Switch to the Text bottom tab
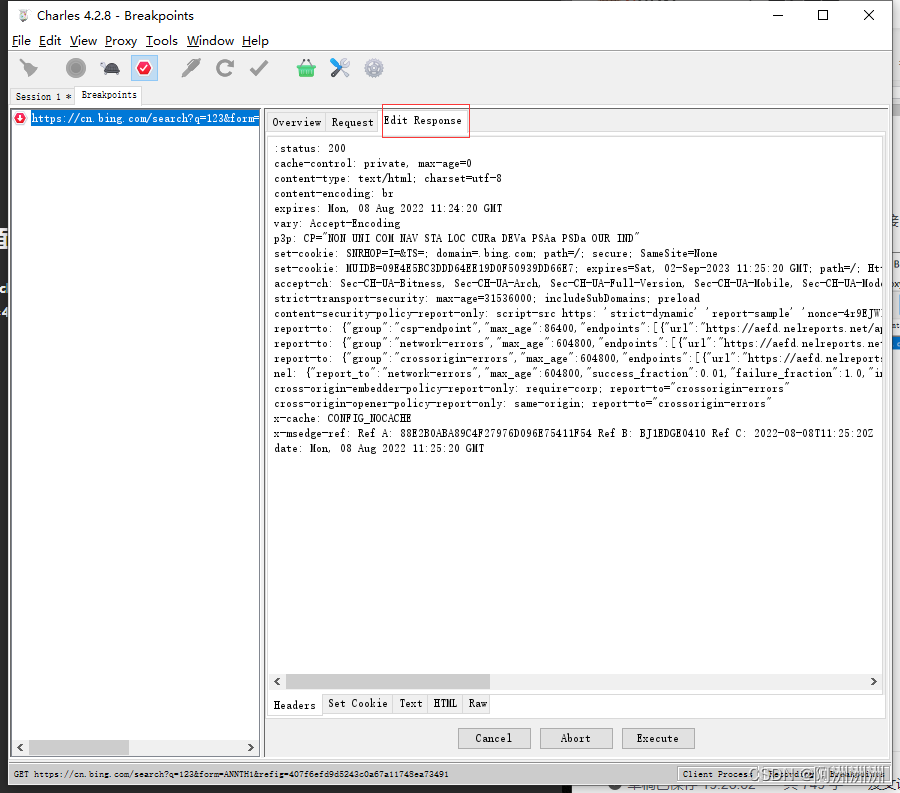The height and width of the screenshot is (793, 900). point(411,703)
